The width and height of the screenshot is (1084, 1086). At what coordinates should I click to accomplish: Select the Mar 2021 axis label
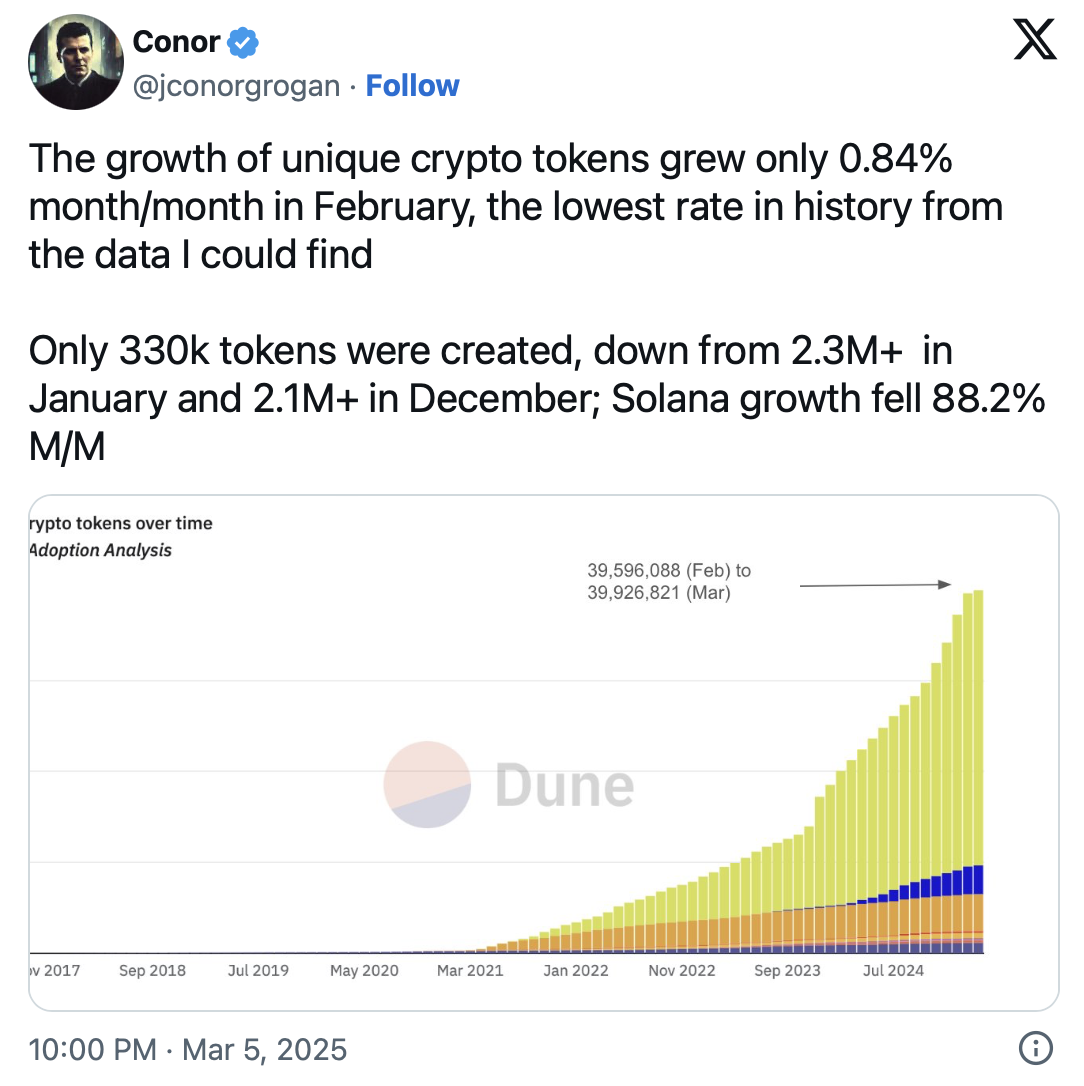click(470, 971)
